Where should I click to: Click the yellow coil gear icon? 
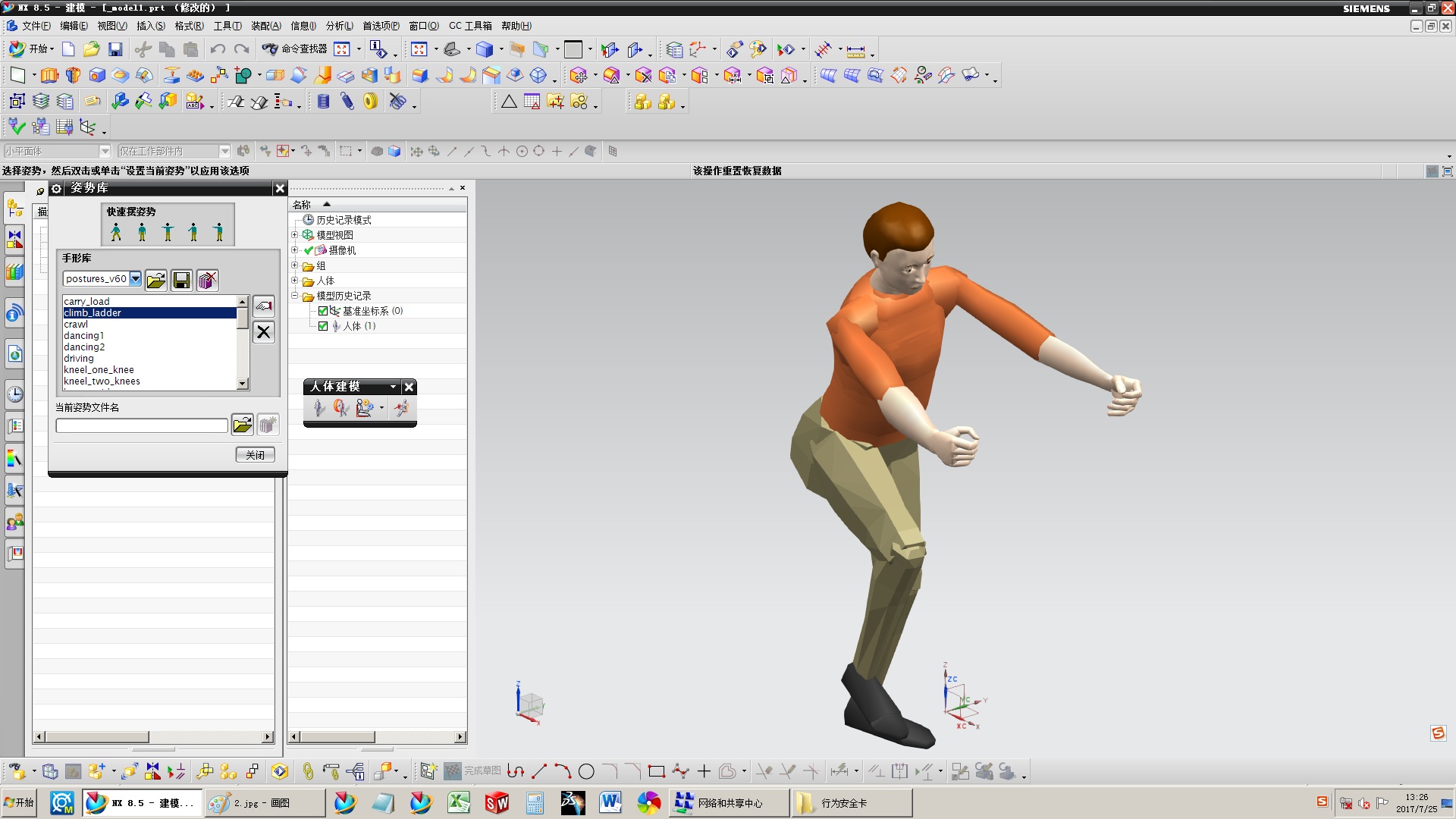(370, 101)
